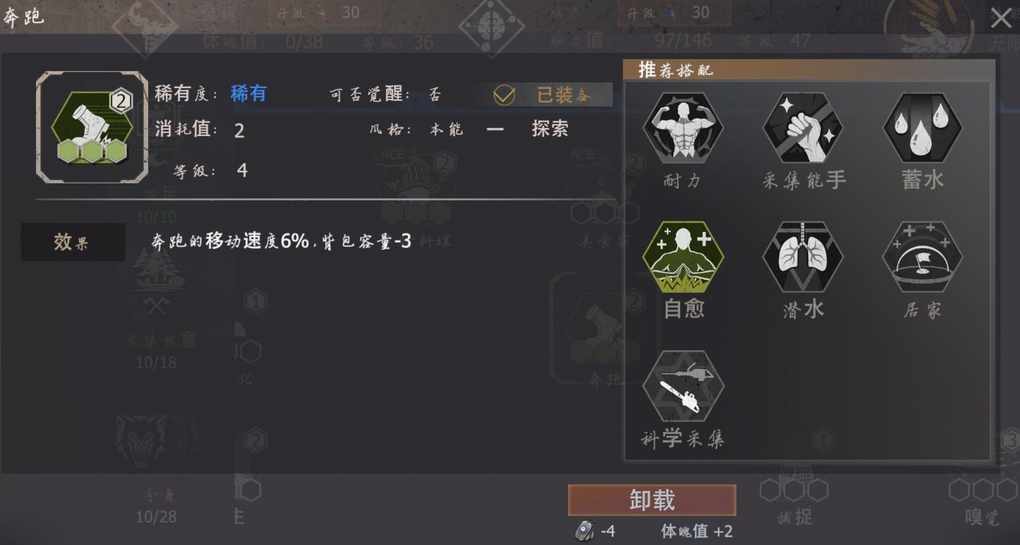
Task: Select the 耐力 muscle talent icon
Action: pos(682,127)
